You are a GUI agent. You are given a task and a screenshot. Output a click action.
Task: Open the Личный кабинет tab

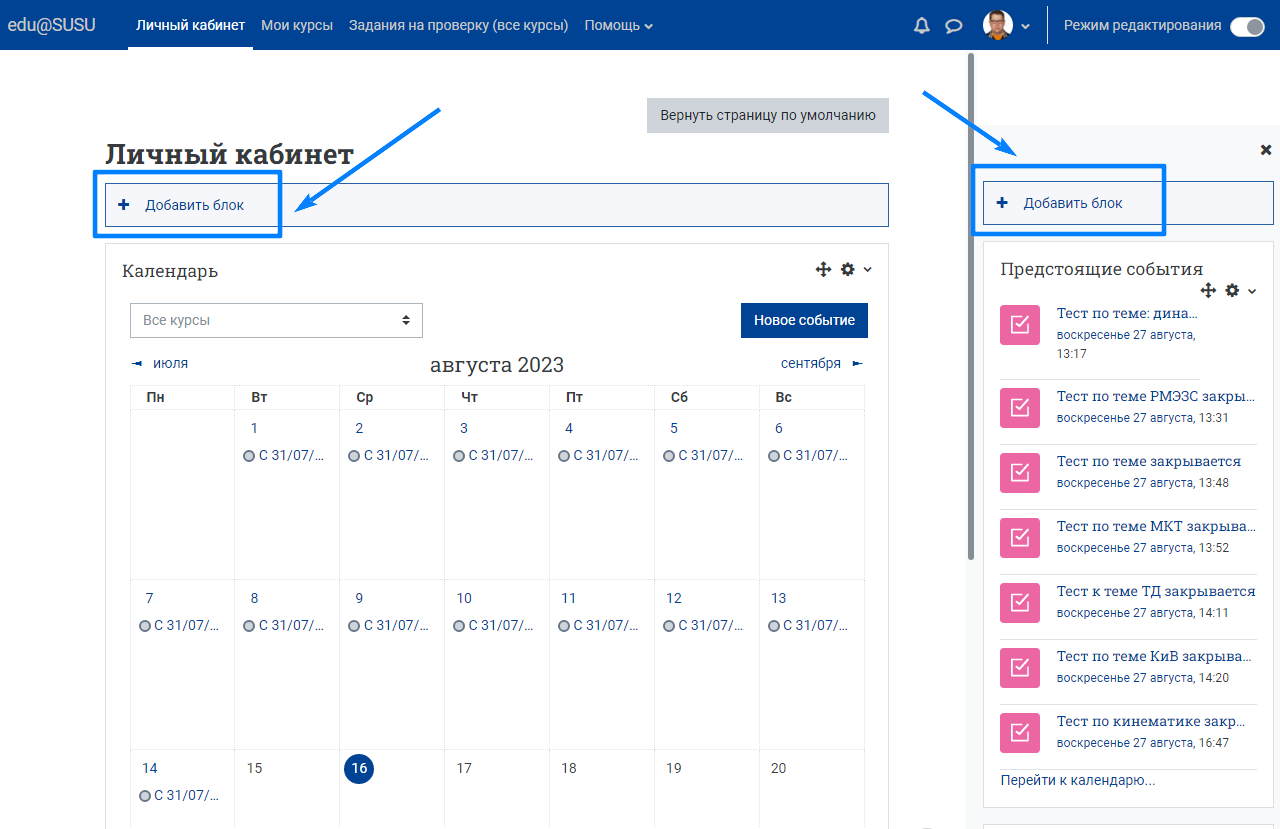tap(191, 25)
